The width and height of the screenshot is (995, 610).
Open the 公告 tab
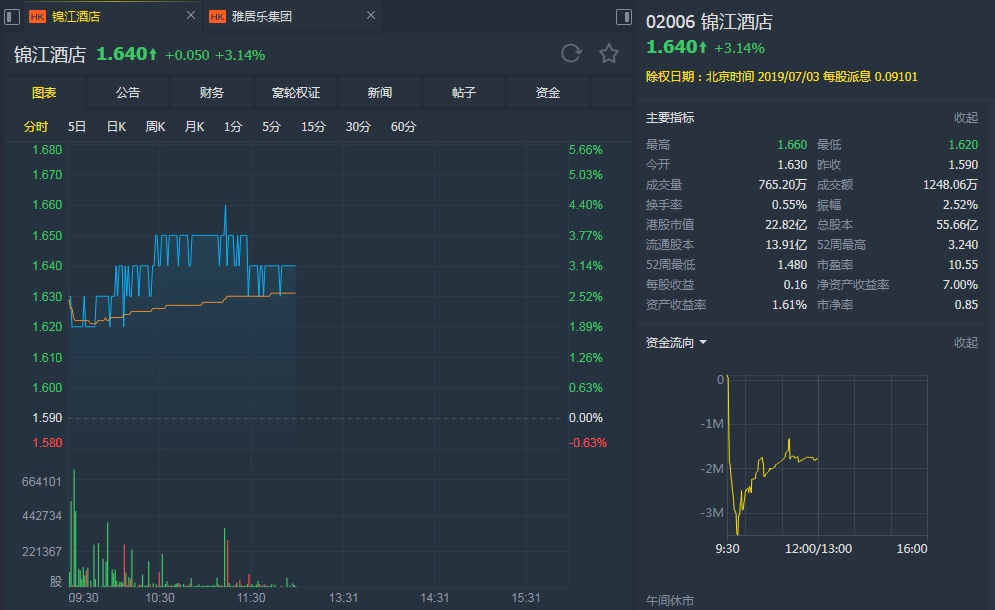pyautogui.click(x=128, y=93)
